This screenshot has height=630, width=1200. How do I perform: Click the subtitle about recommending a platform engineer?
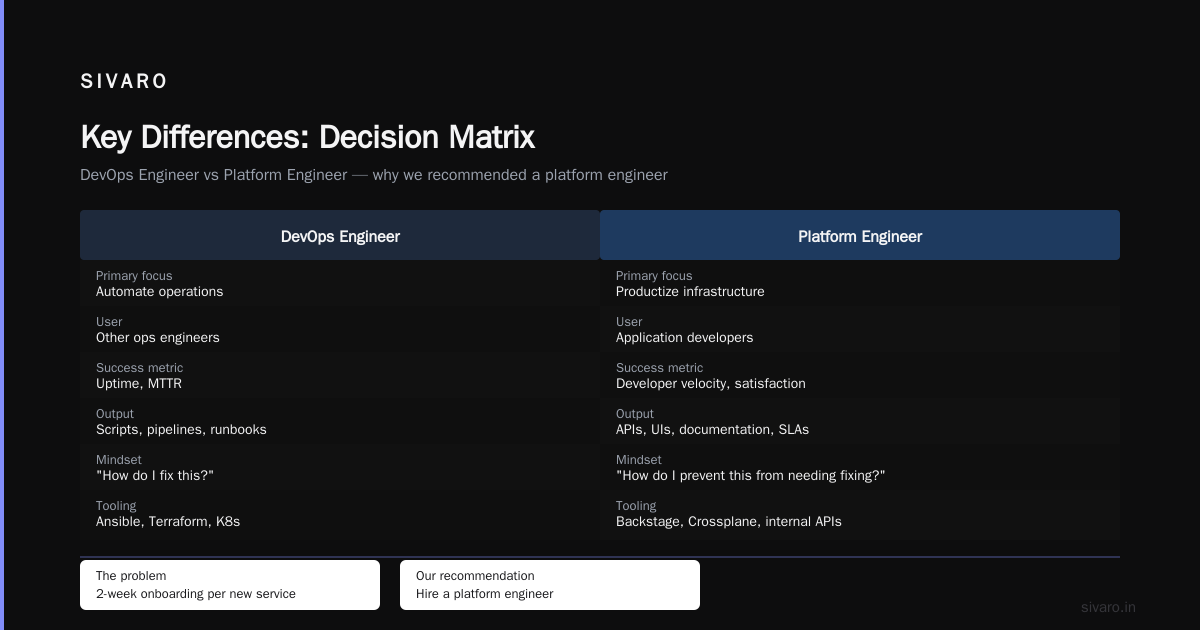click(374, 175)
